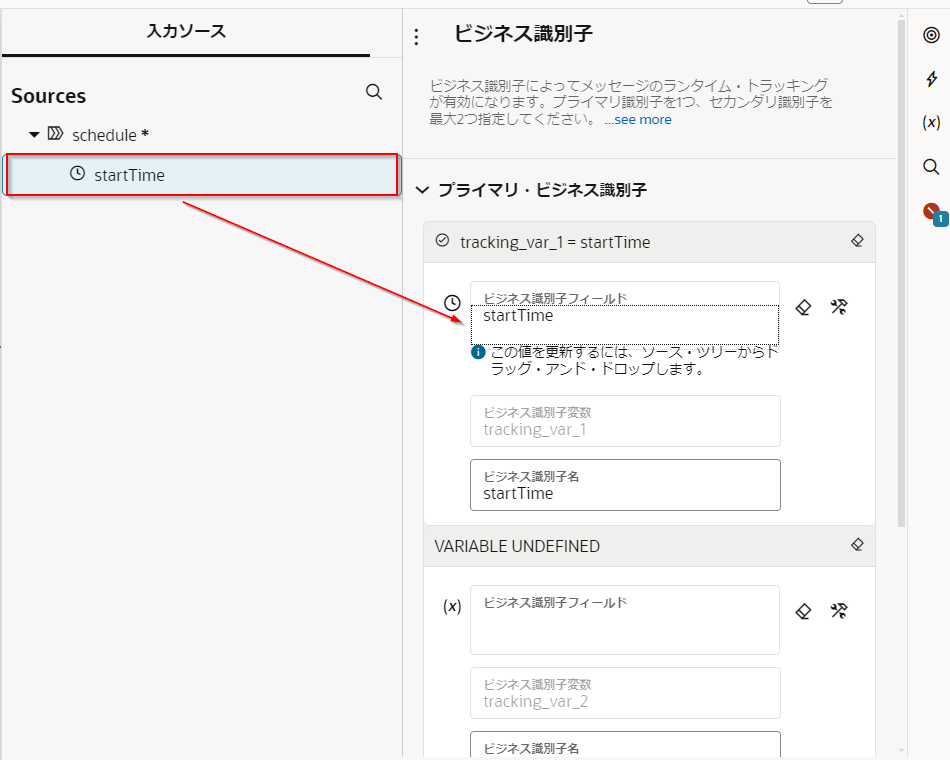Open tools icon beside second identifier field
The height and width of the screenshot is (760, 950).
(839, 611)
